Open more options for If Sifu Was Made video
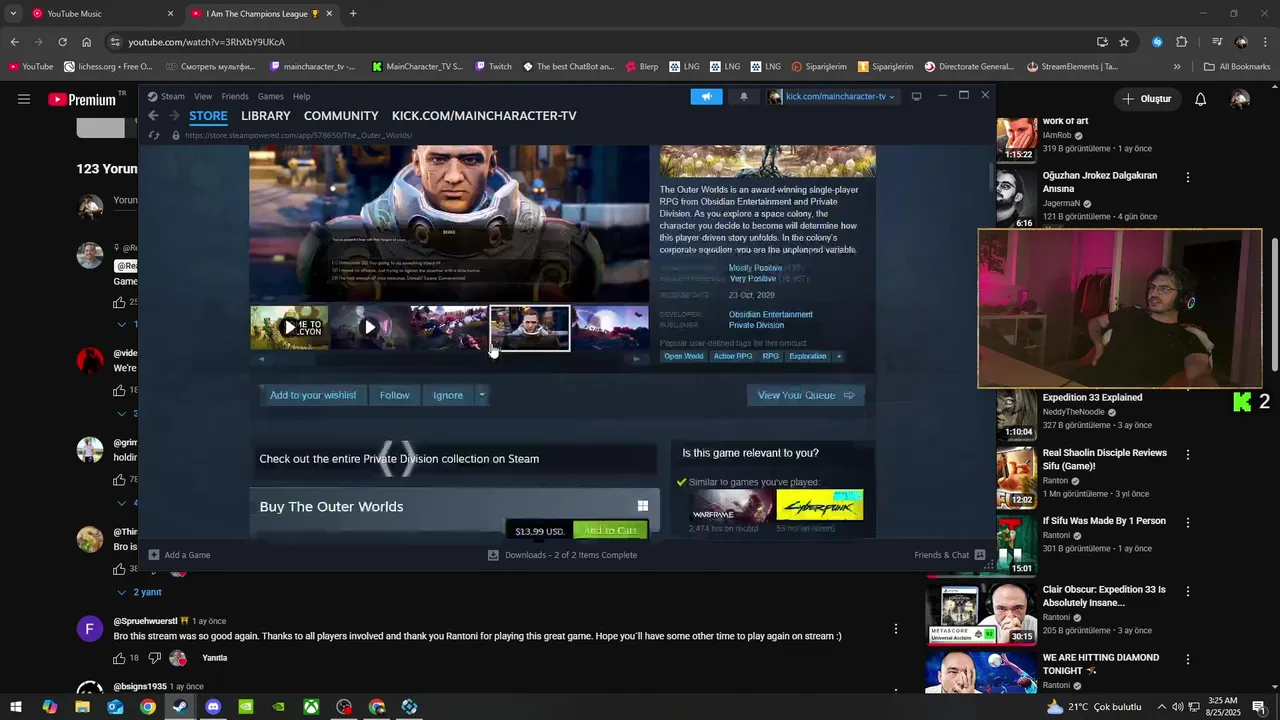1280x720 pixels. click(1188, 522)
